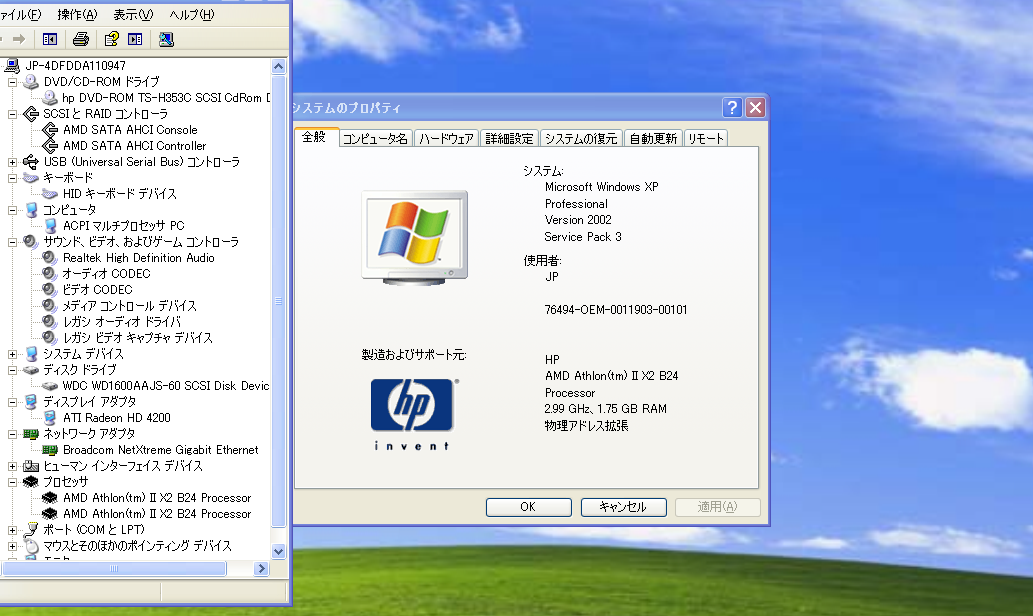Click the コンピュータ category icon
The image size is (1033, 616).
(31, 210)
